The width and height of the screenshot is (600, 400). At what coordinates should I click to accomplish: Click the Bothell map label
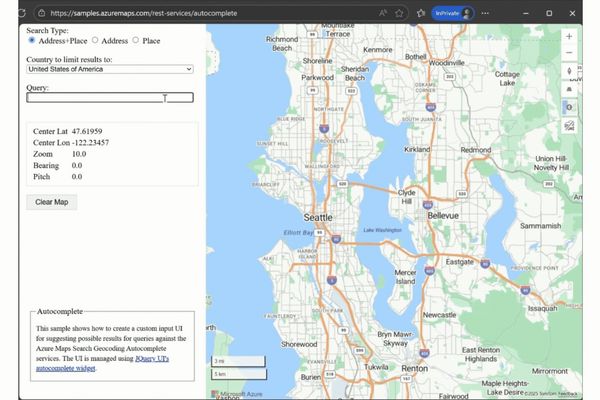[416, 57]
